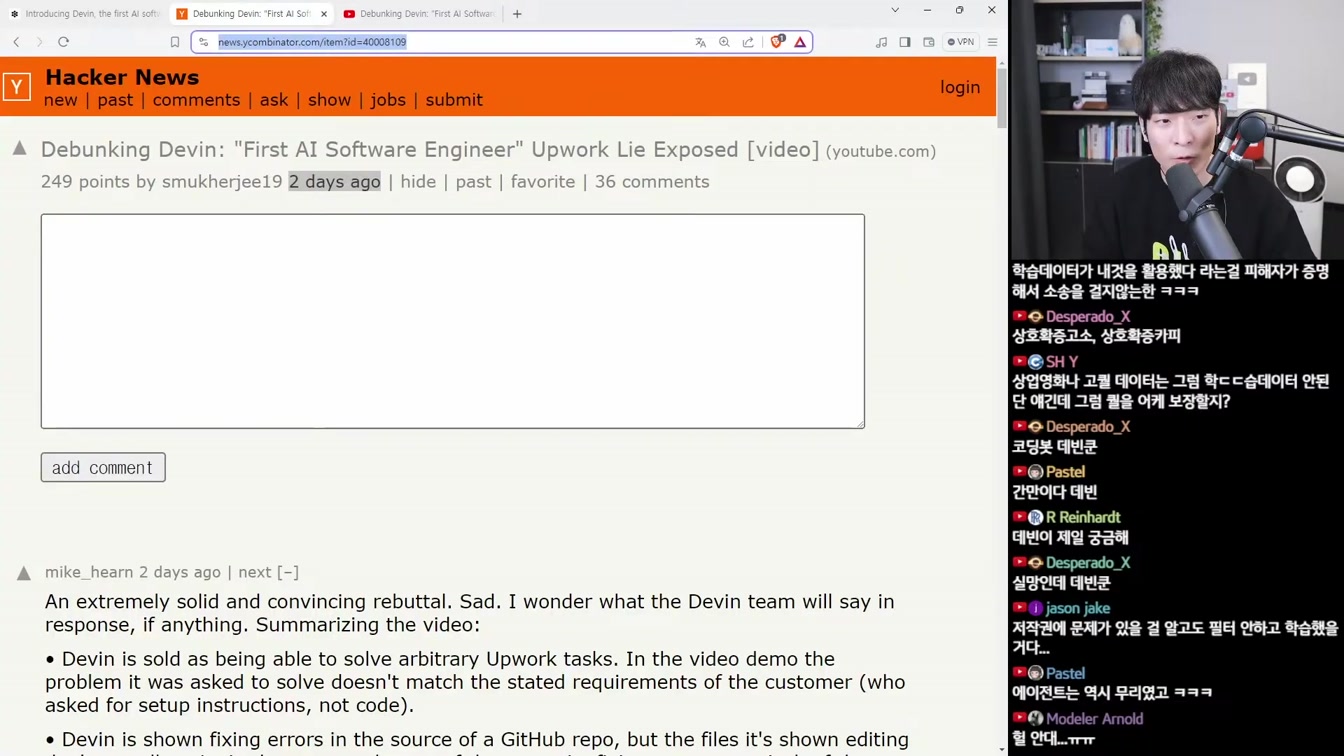Viewport: 1344px width, 756px height.
Task: Open the Brave Shields lion icon
Action: point(777,42)
